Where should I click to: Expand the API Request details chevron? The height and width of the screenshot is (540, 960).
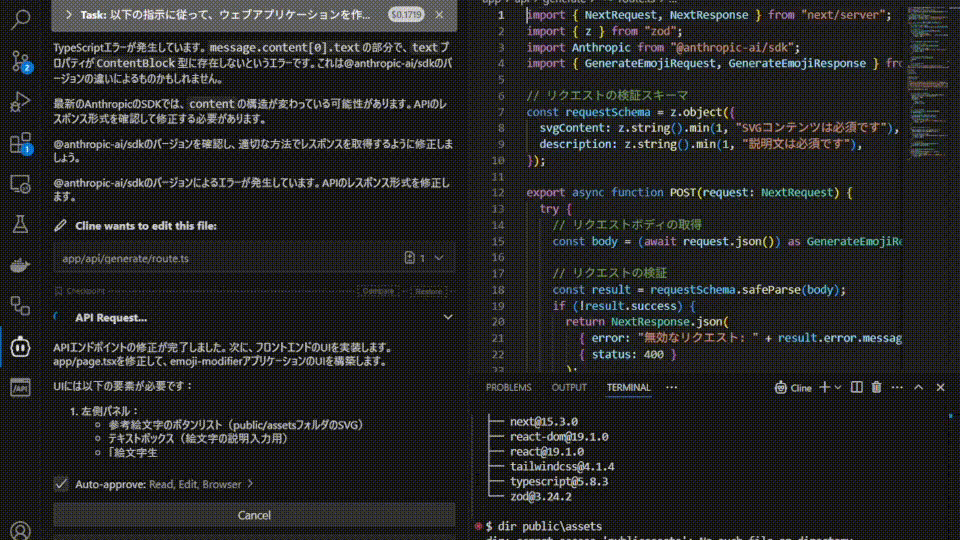(x=448, y=317)
